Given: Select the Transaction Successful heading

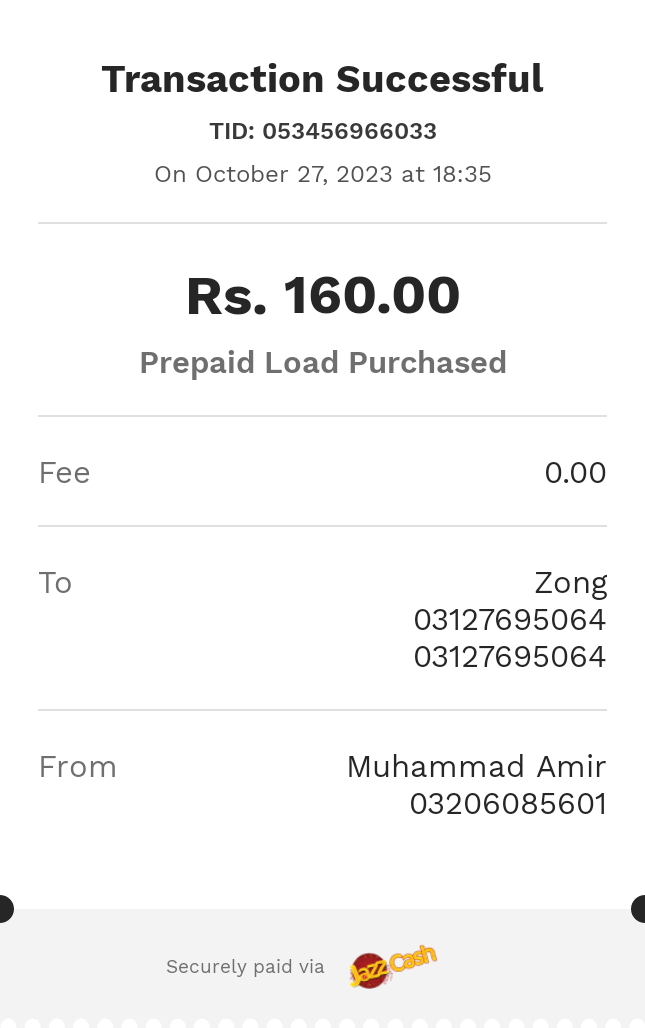Looking at the screenshot, I should coord(322,79).
